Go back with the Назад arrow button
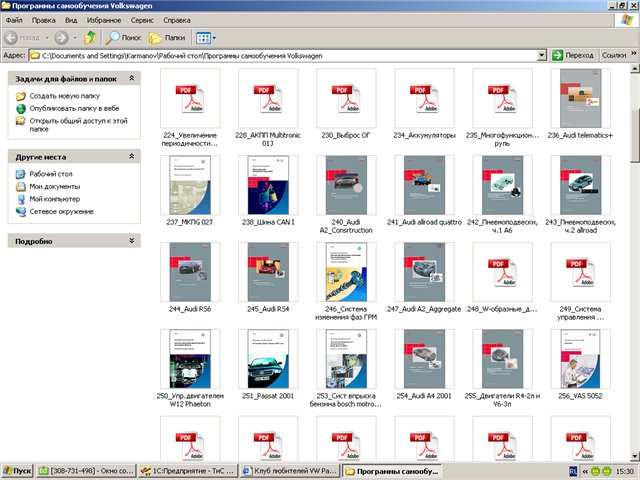640x480 pixels. (22, 38)
